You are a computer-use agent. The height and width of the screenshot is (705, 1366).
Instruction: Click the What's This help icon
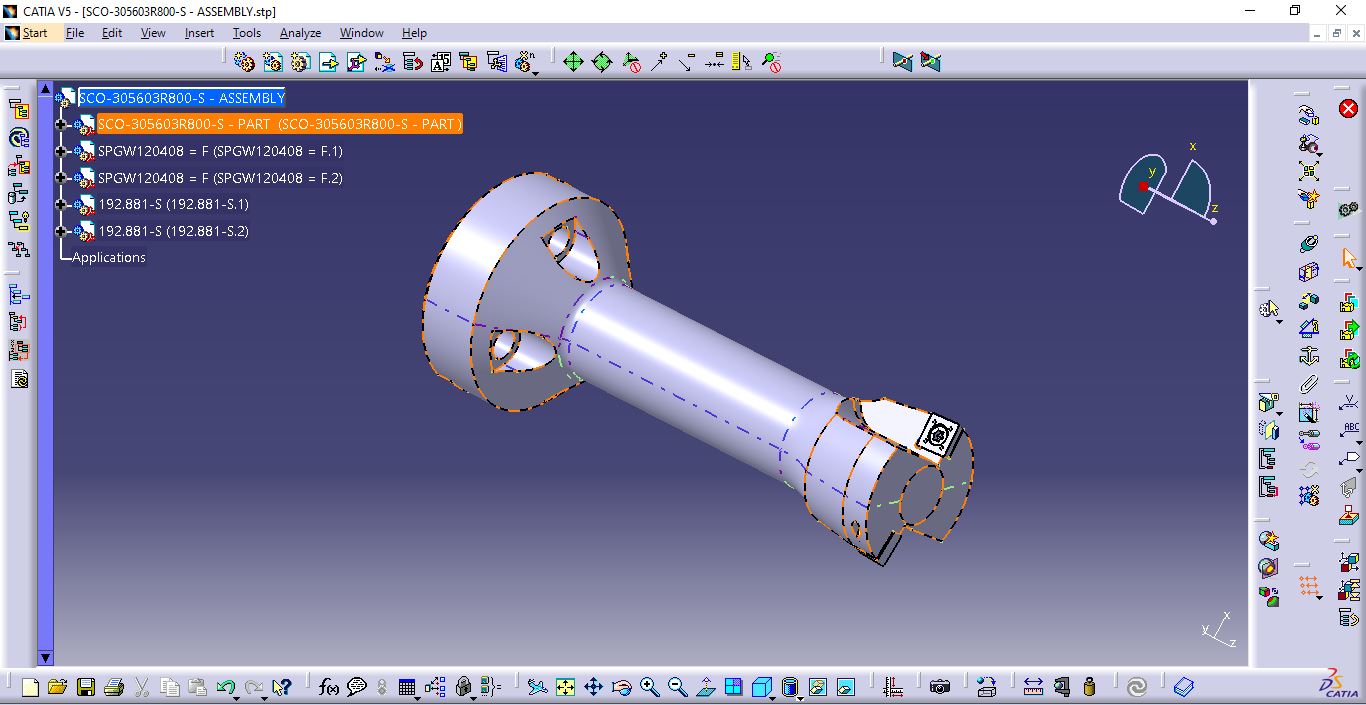click(x=282, y=687)
